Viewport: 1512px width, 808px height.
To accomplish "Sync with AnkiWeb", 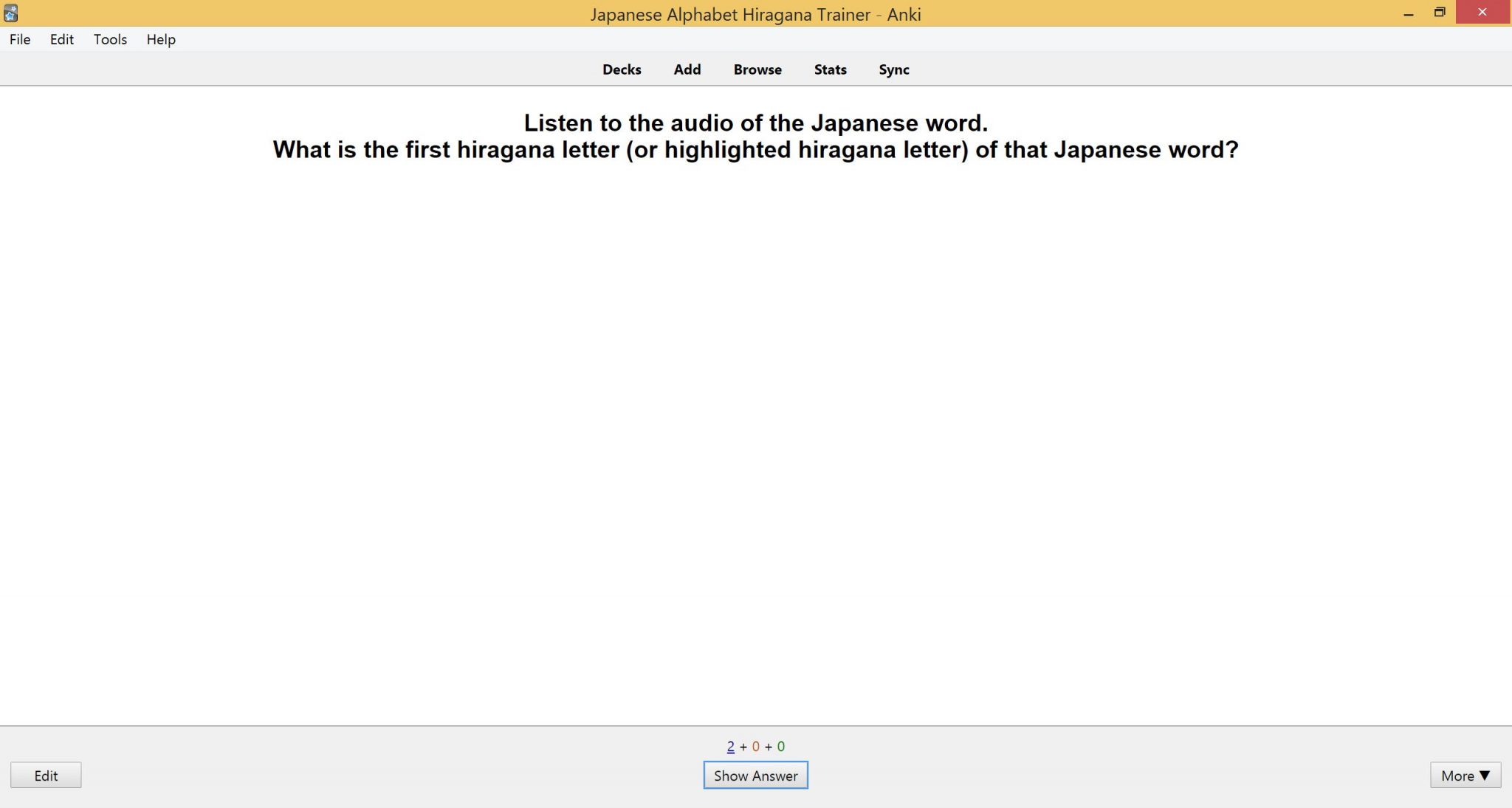I will click(x=894, y=69).
